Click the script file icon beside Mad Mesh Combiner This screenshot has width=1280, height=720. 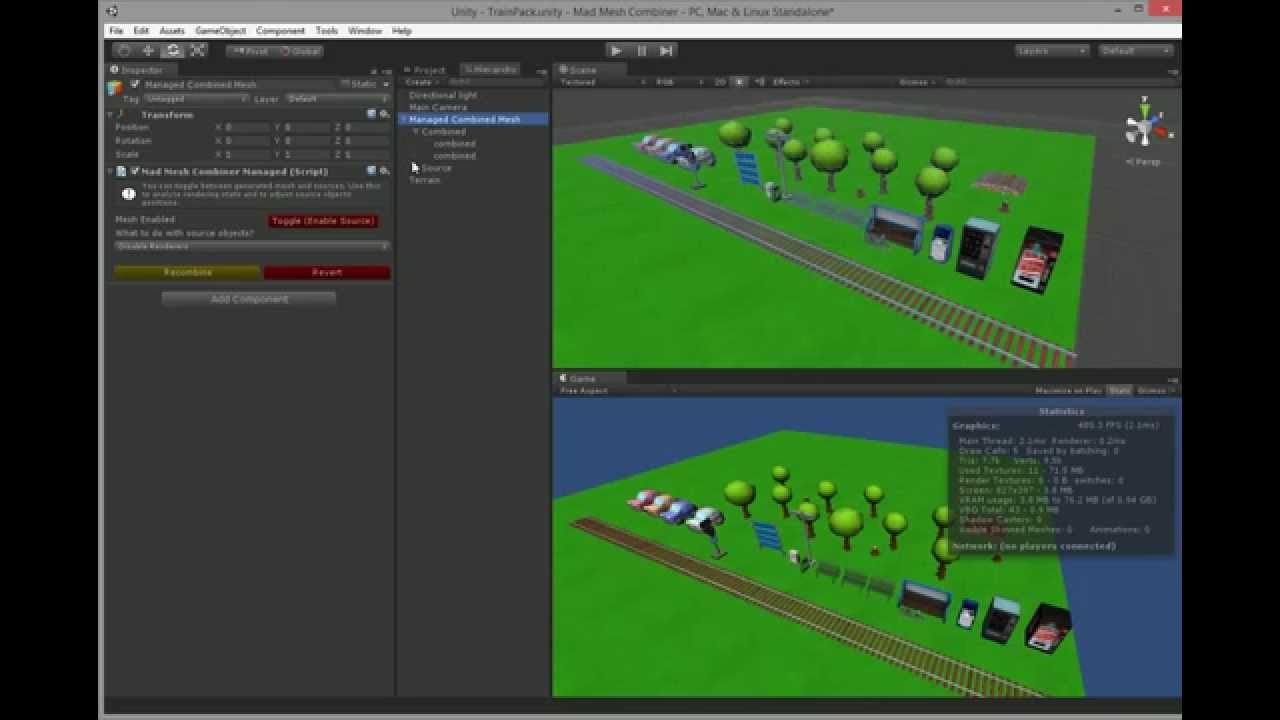[122, 171]
